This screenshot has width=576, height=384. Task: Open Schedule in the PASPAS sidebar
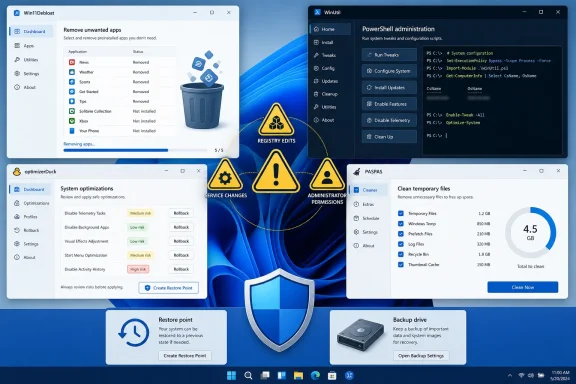click(x=367, y=218)
